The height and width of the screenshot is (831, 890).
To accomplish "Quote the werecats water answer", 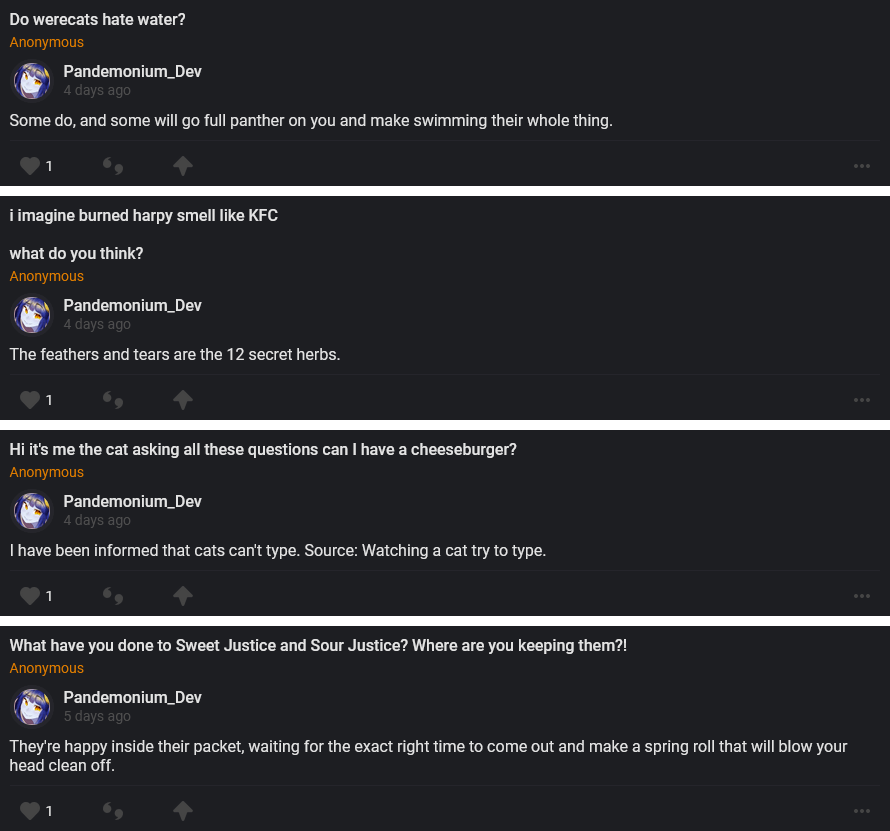I will (113, 166).
